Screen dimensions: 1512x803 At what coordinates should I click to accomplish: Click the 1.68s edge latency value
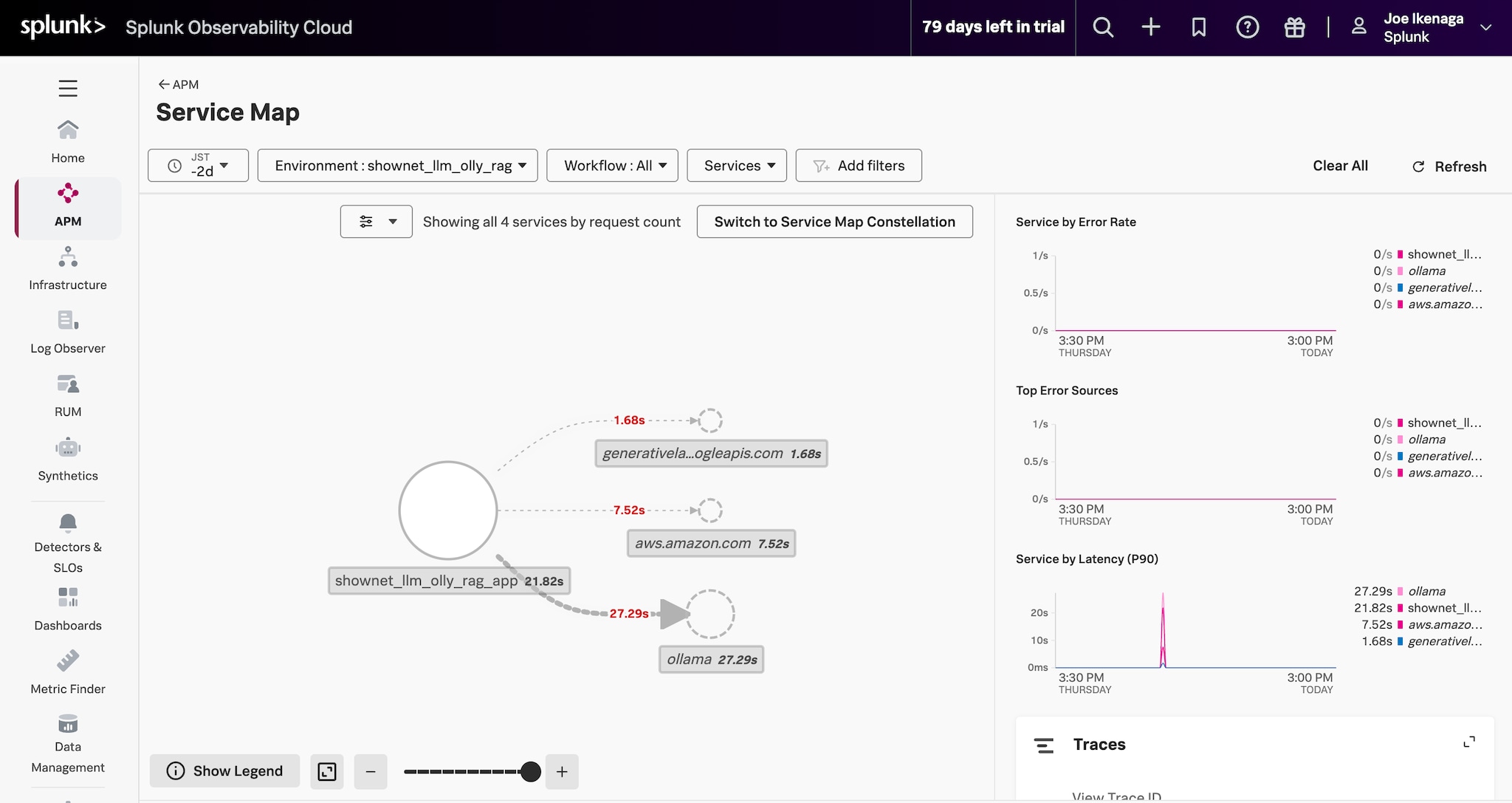(x=629, y=420)
